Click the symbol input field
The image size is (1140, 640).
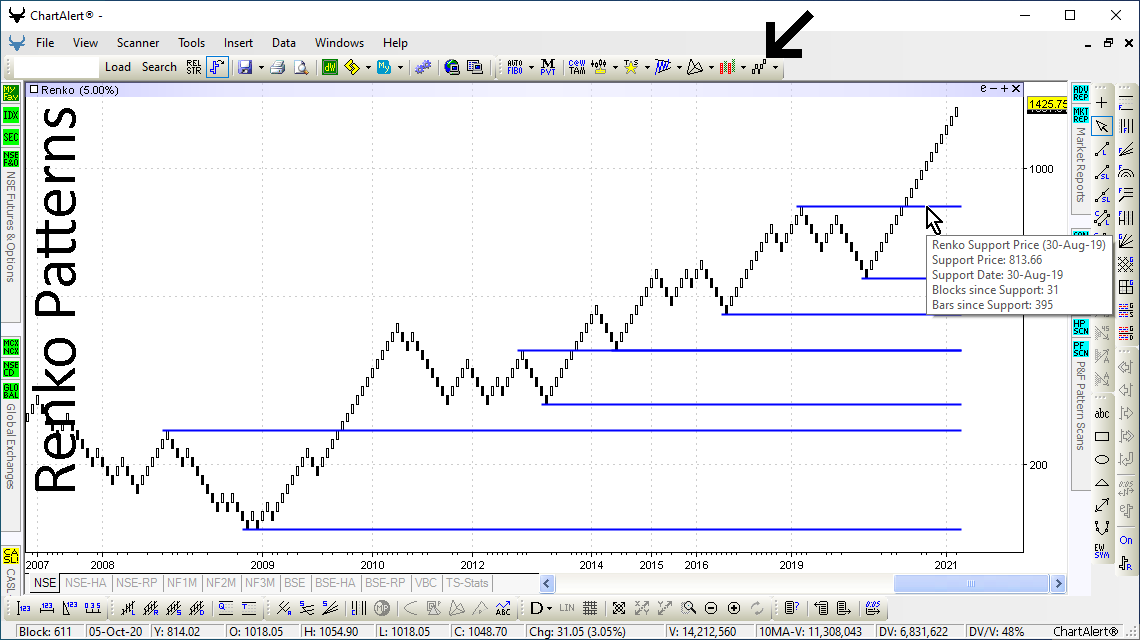(x=56, y=67)
